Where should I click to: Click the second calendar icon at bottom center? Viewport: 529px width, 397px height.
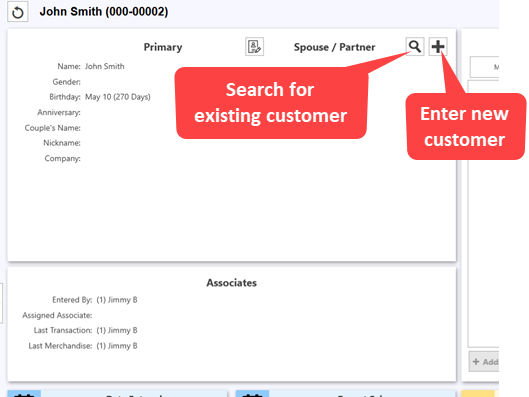tap(252, 394)
